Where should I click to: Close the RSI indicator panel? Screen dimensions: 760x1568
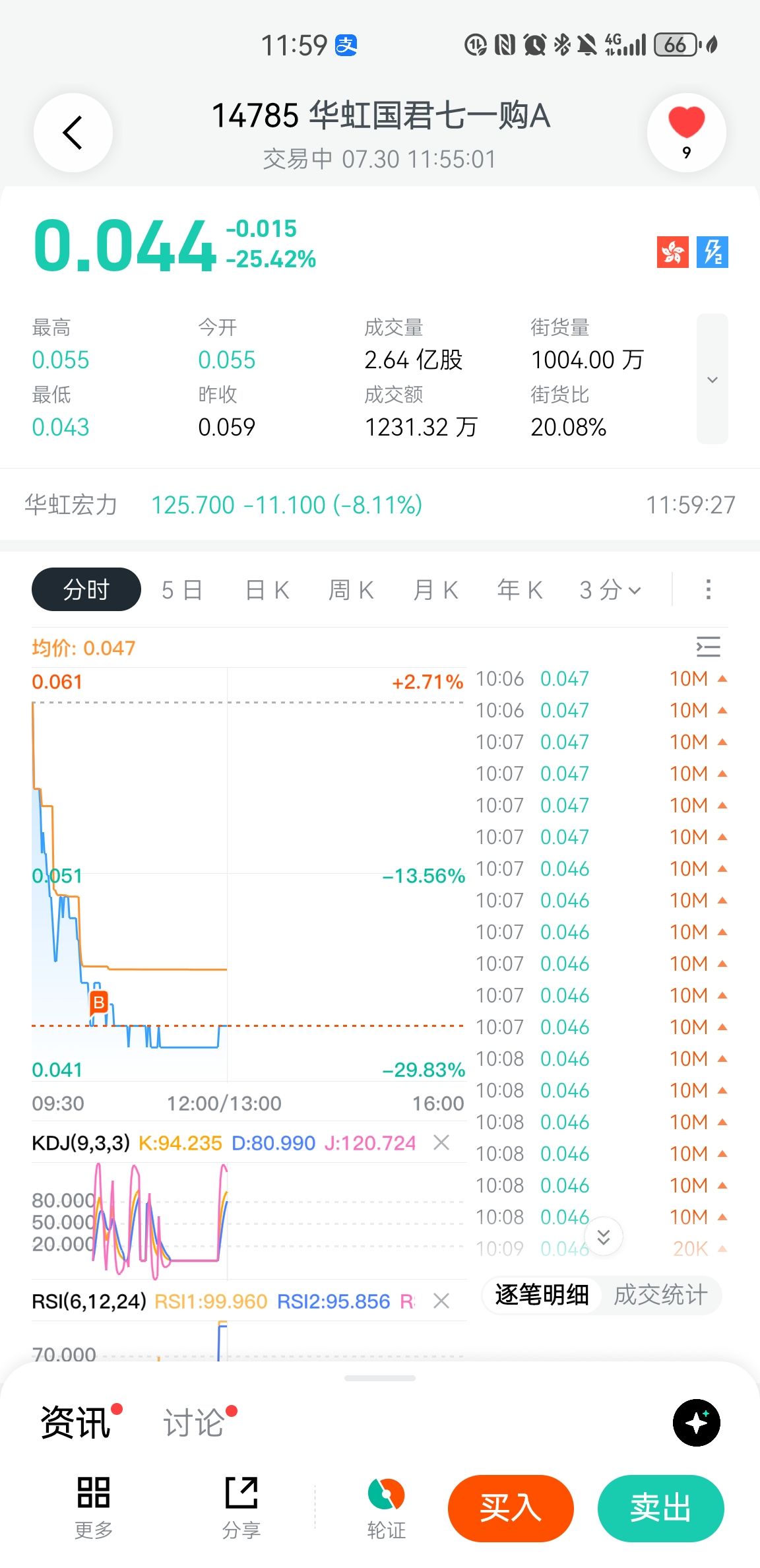pyautogui.click(x=441, y=1301)
